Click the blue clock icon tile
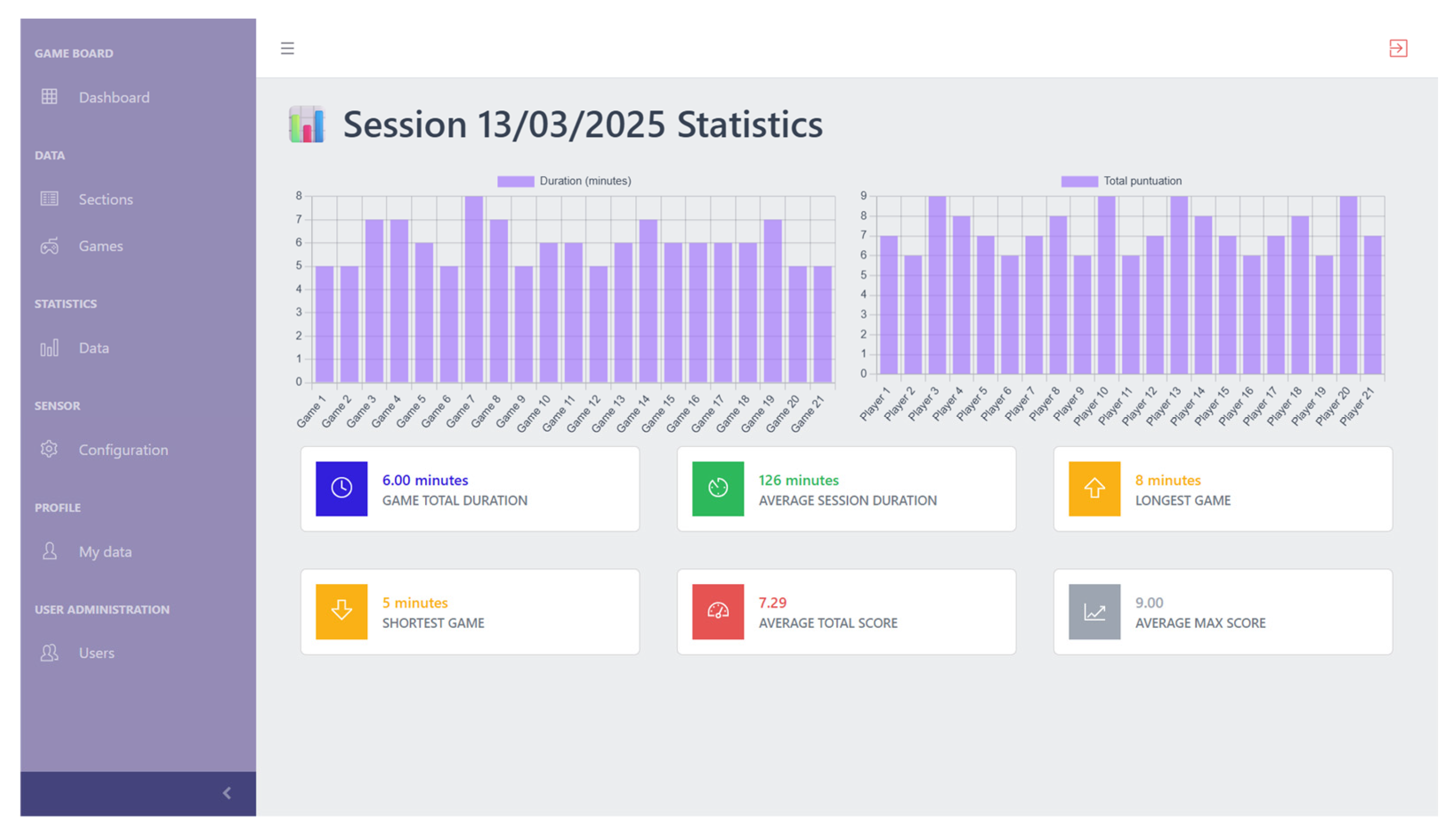The width and height of the screenshot is (1456, 833). coord(341,489)
